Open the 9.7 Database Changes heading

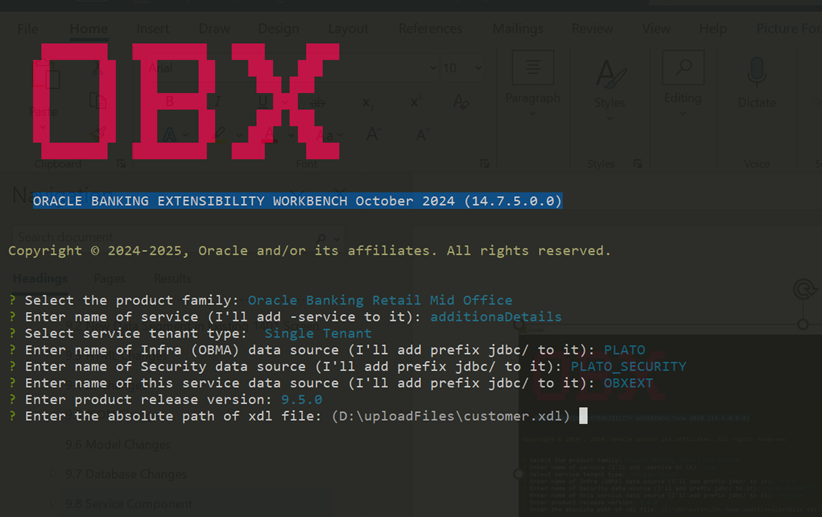coord(126,475)
